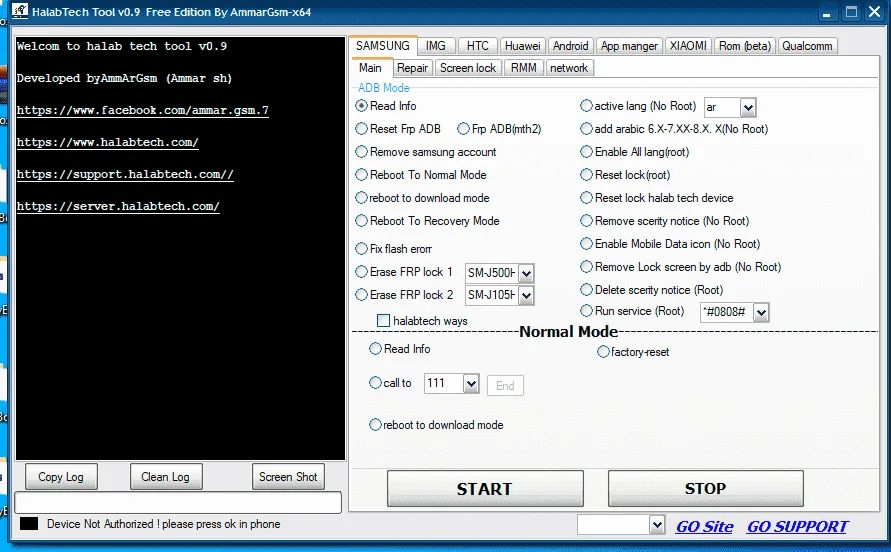Switch to the HTC tab
Screen dimensions: 891x552
pyautogui.click(x=478, y=46)
